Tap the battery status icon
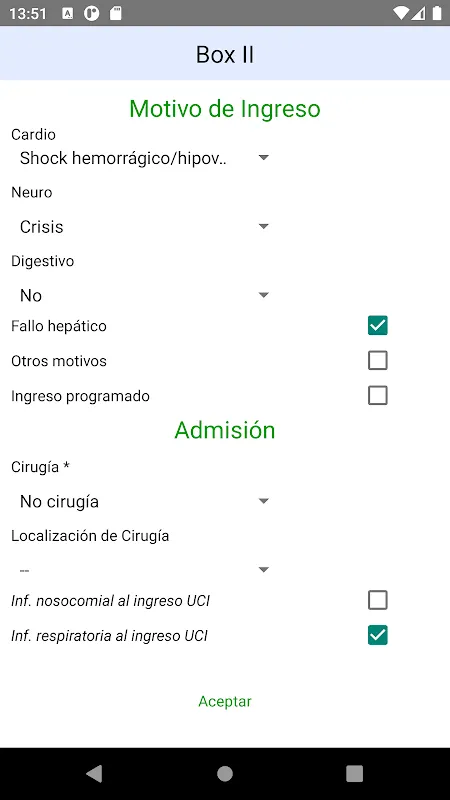The image size is (450, 800). [x=437, y=13]
